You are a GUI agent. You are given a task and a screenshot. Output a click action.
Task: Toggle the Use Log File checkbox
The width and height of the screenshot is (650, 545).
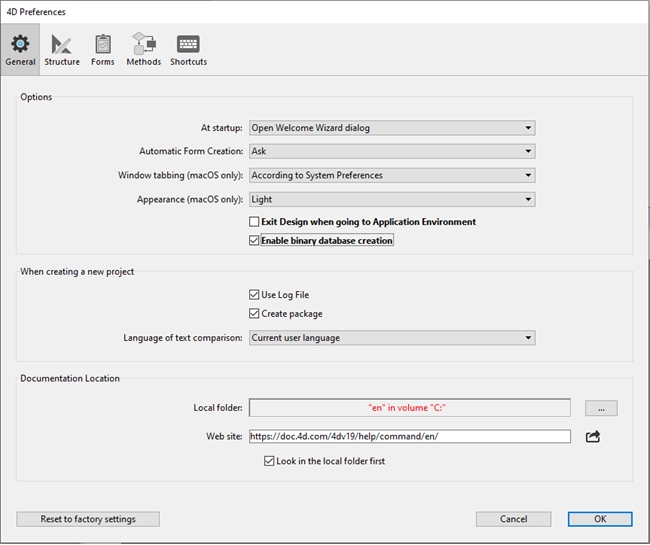(x=254, y=295)
